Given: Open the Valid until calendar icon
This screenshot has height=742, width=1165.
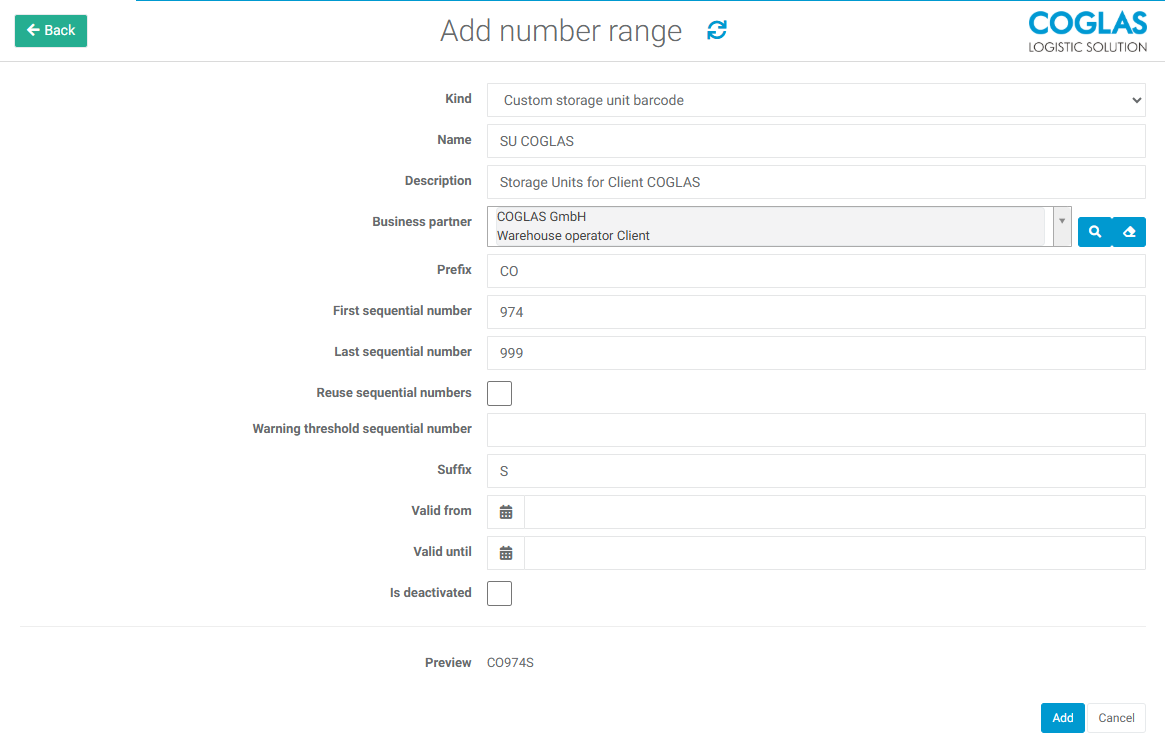Looking at the screenshot, I should (x=506, y=553).
